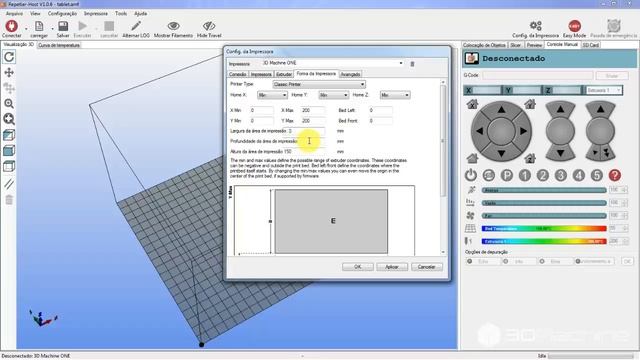Viewport: 640px width, 360px height.
Task: Click the fan speed slider bar
Action: click(x=544, y=216)
